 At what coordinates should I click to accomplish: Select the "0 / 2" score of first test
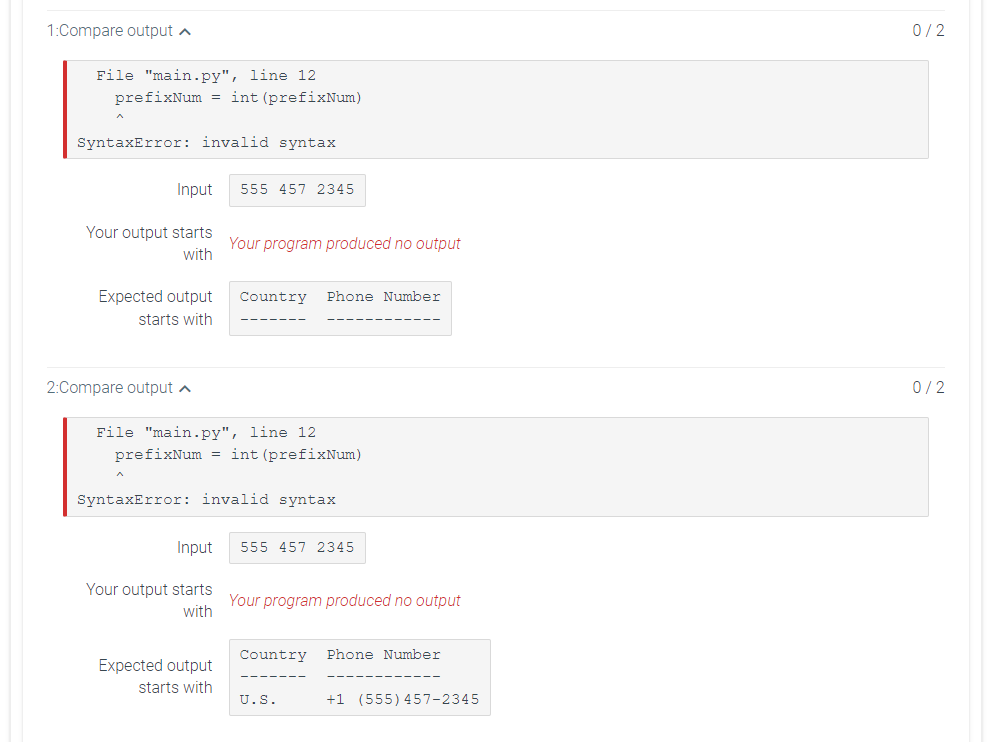(x=928, y=31)
